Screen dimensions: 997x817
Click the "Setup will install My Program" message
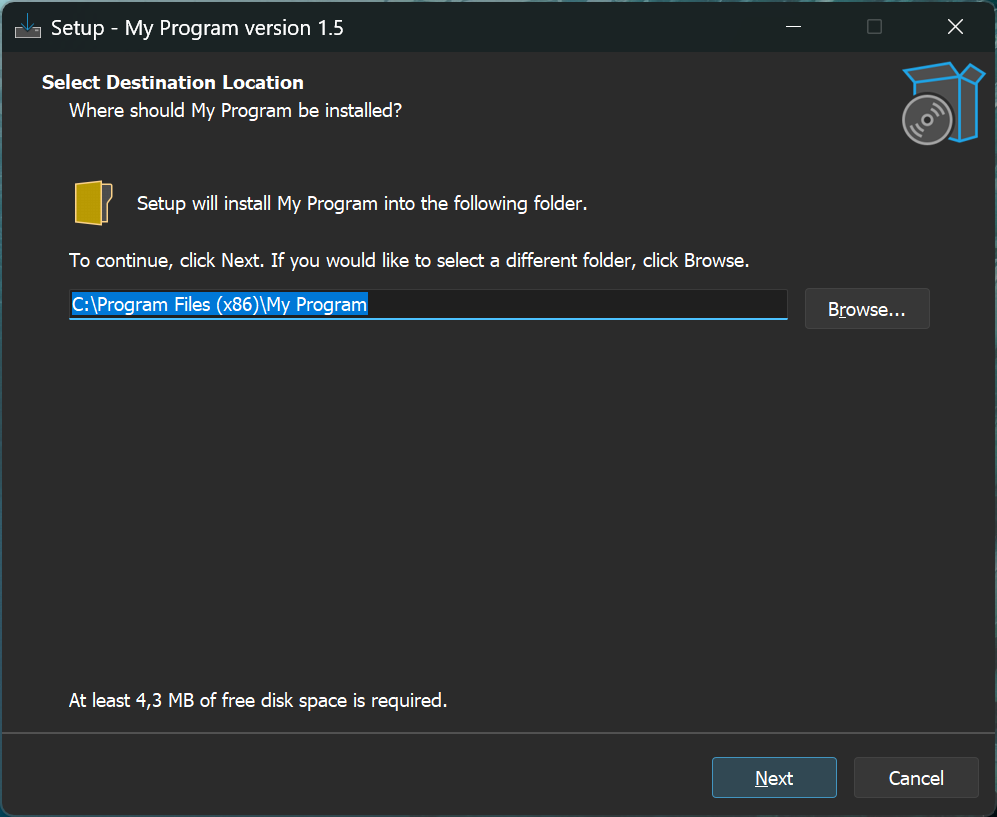pos(362,203)
